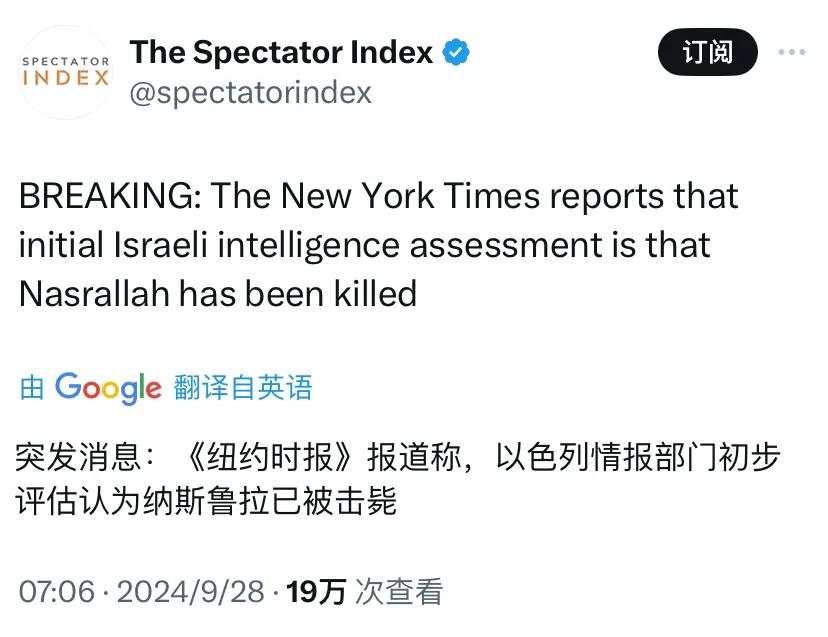Image resolution: width=828 pixels, height=637 pixels.
Task: Open the three-dot more options menu
Action: click(791, 53)
